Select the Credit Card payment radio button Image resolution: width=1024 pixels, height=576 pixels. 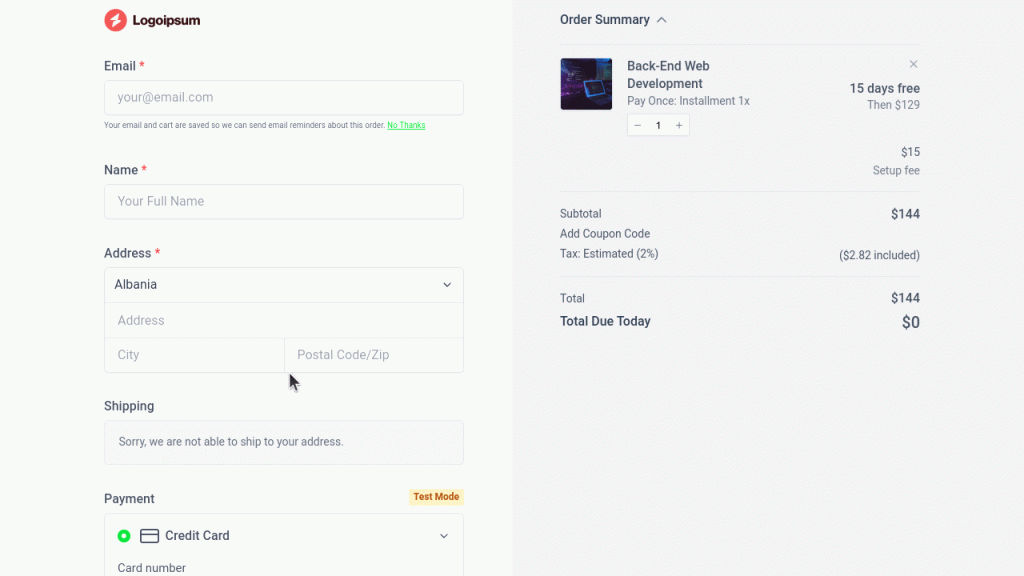124,536
